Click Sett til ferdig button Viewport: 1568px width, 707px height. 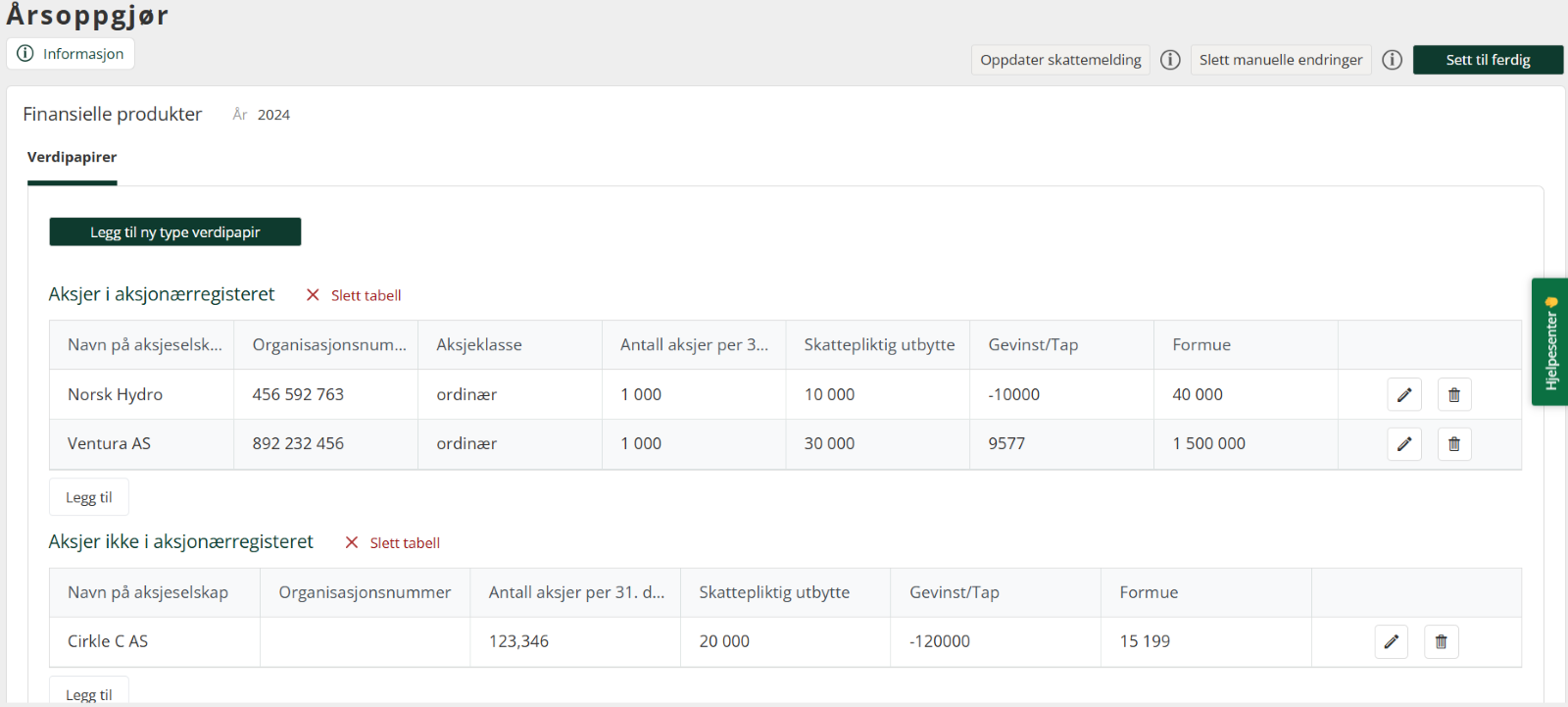pos(1488,60)
